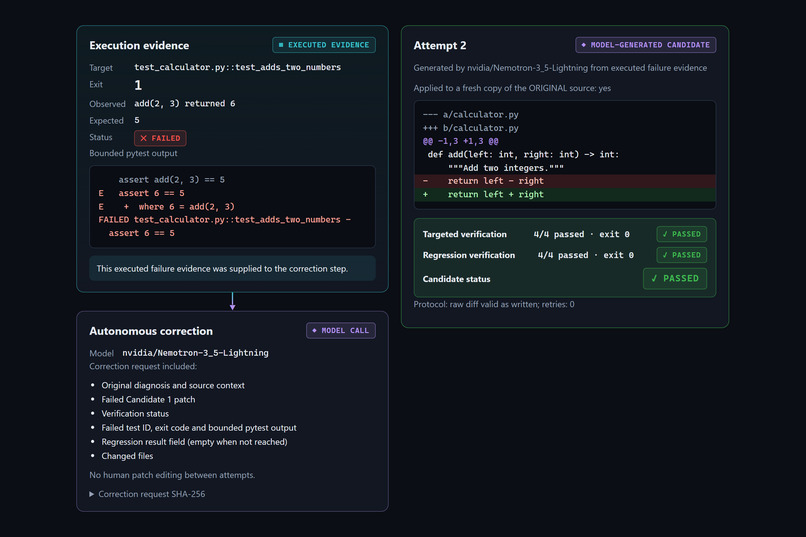Click the 'Bounded pytest output' label
Screen dimensions: 806x537
(133, 153)
